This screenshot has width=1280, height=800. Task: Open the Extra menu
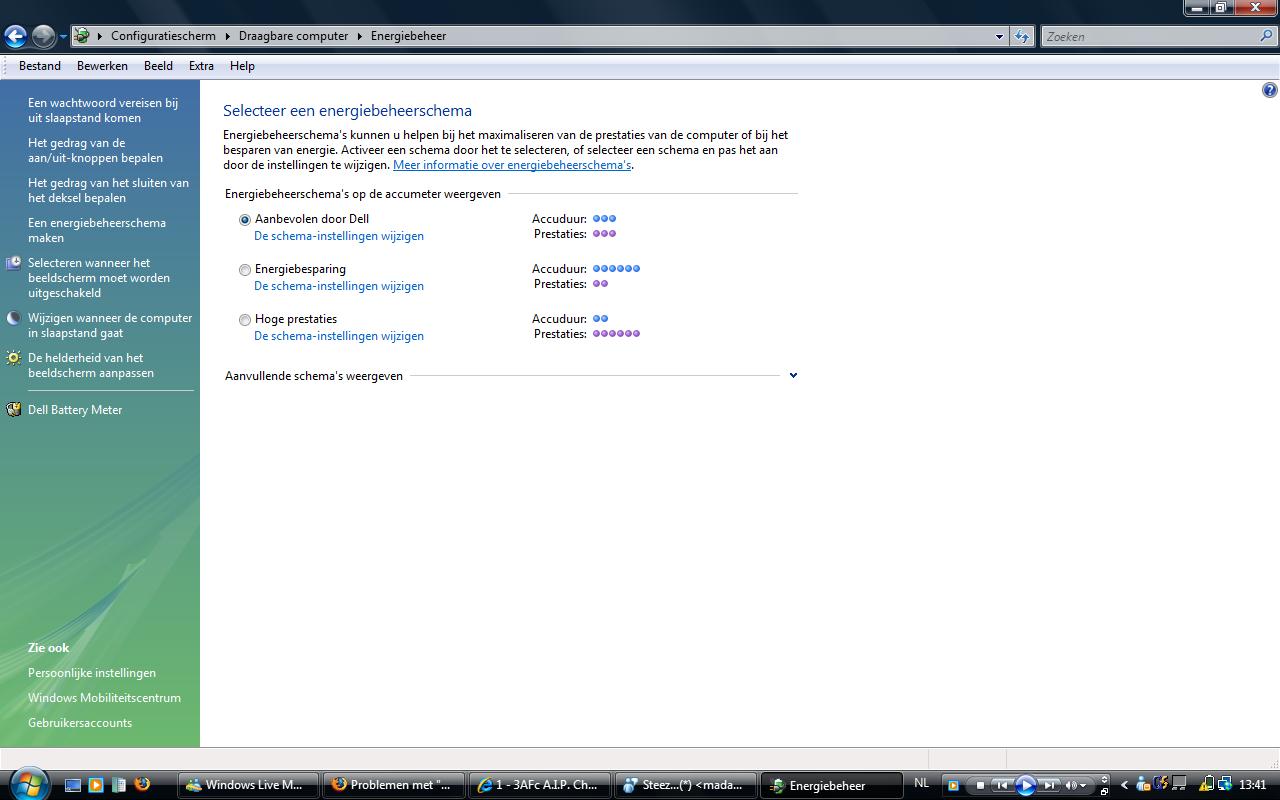[x=201, y=66]
